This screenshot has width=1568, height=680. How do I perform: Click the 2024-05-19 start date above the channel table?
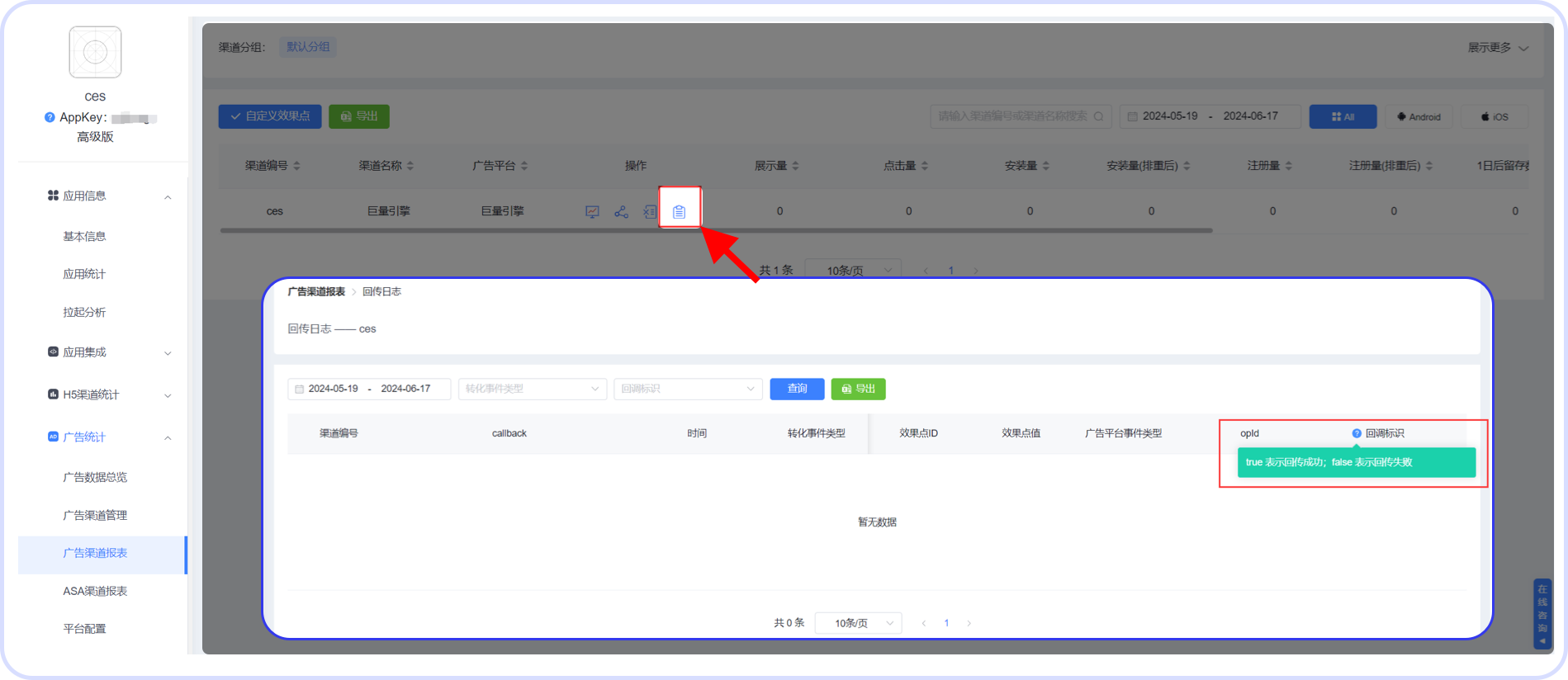point(1170,116)
